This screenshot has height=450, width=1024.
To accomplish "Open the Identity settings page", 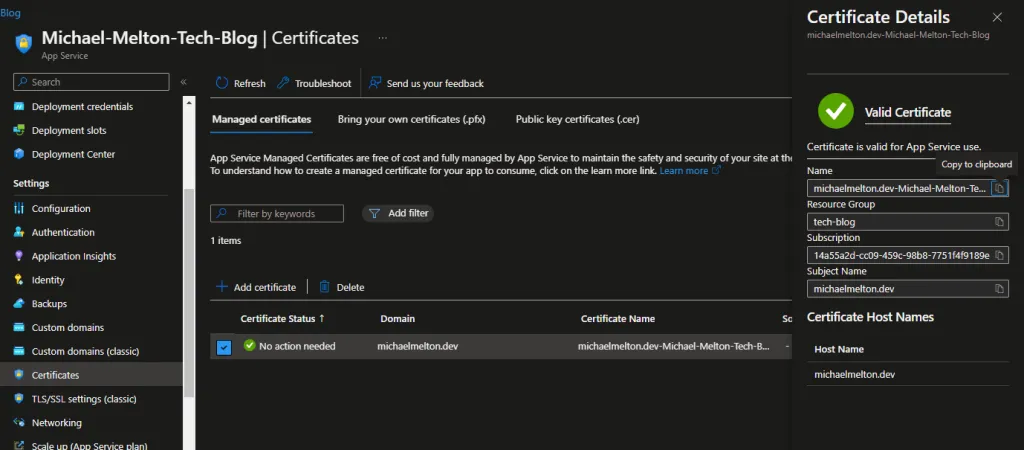I will tap(48, 280).
